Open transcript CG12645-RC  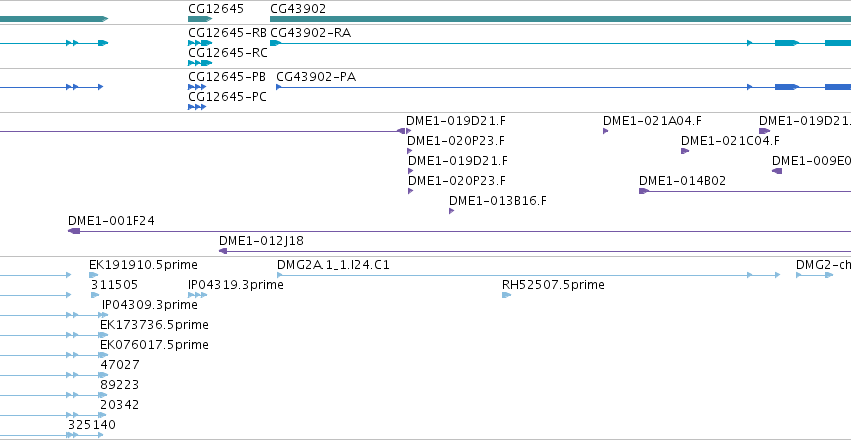coord(227,53)
